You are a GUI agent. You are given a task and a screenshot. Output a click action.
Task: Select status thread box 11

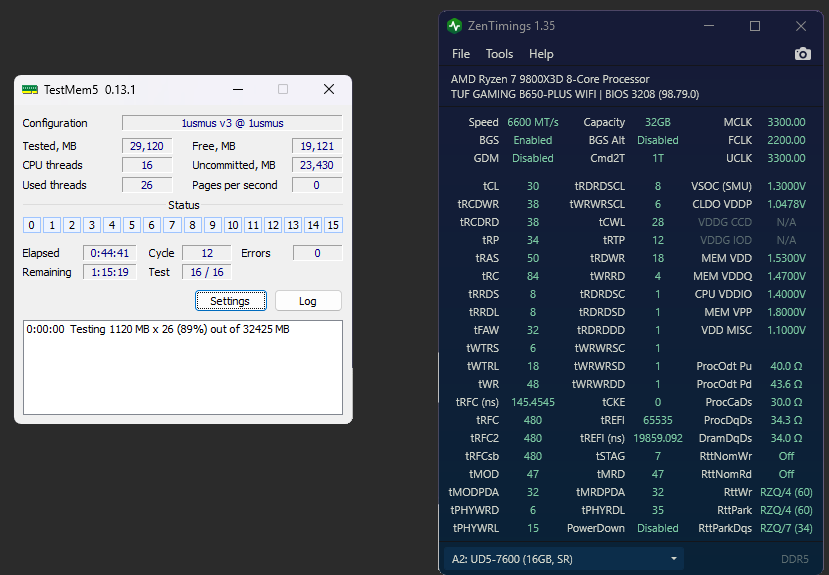pos(253,225)
